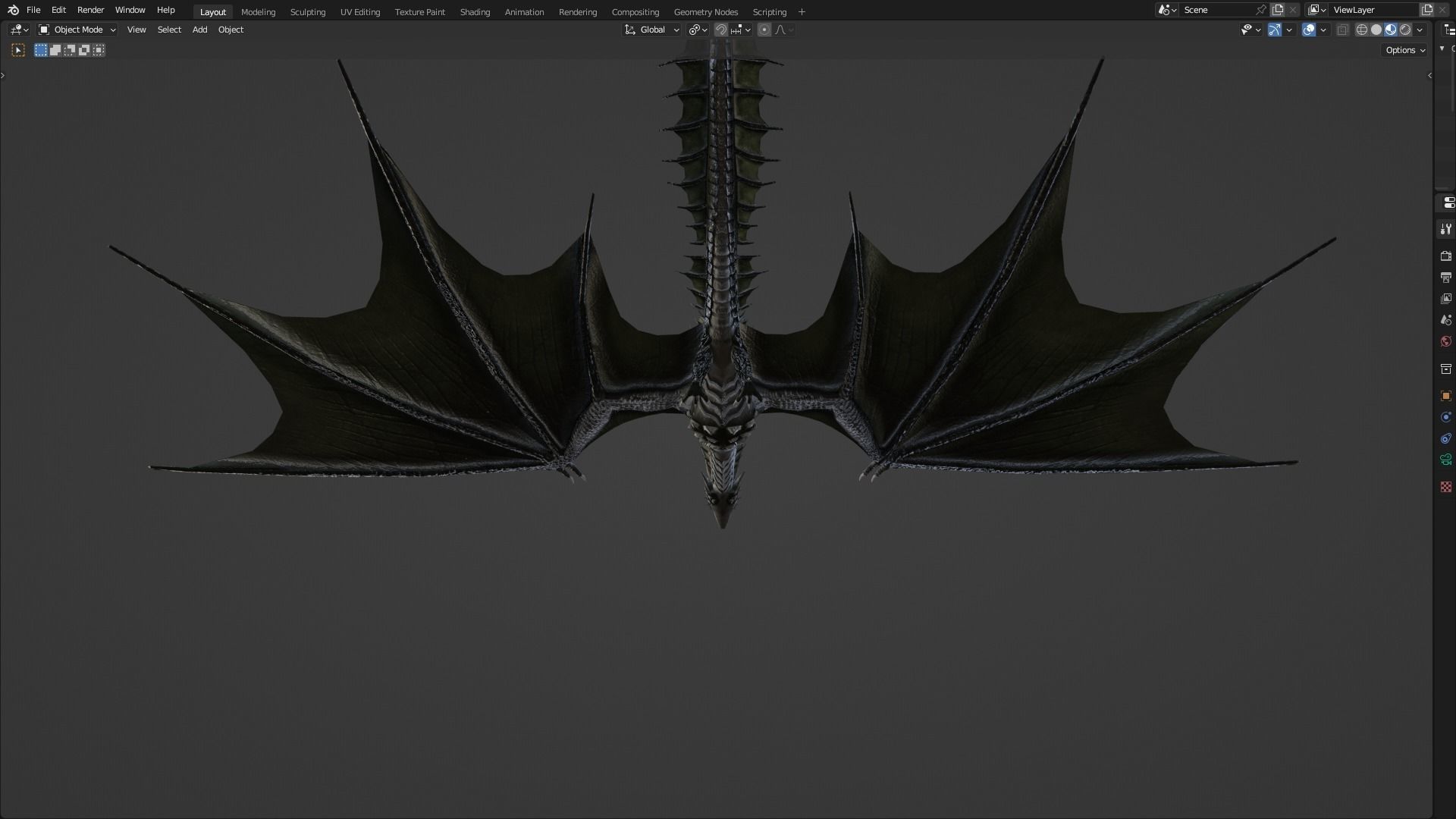Switch to the Compositing workspace tab
Viewport: 1456px width, 819px height.
click(x=635, y=12)
